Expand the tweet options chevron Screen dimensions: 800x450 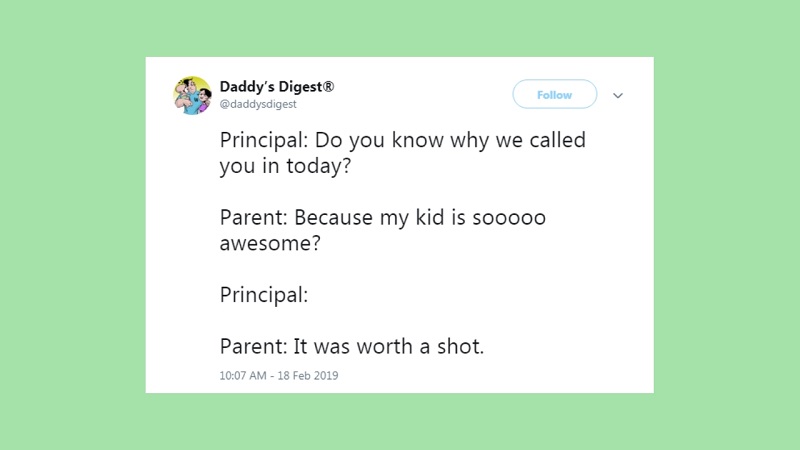(x=618, y=95)
